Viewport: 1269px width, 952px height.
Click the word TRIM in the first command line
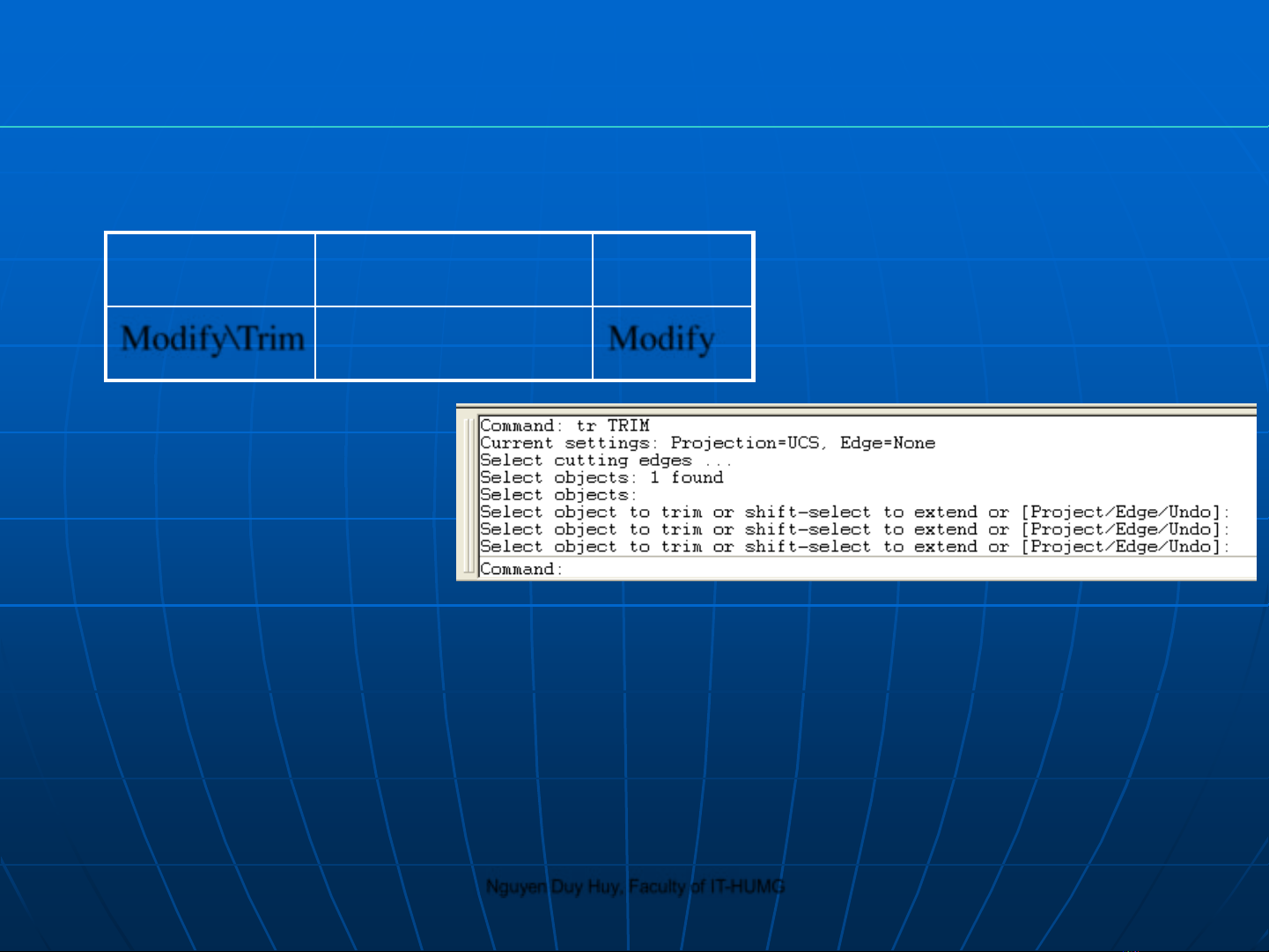click(628, 426)
